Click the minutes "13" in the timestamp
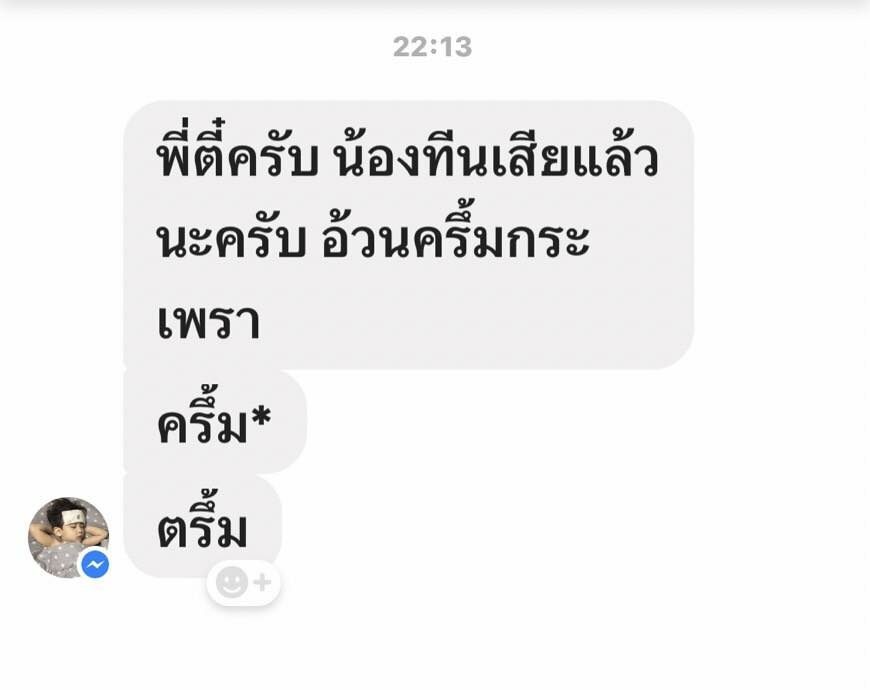 [x=455, y=47]
